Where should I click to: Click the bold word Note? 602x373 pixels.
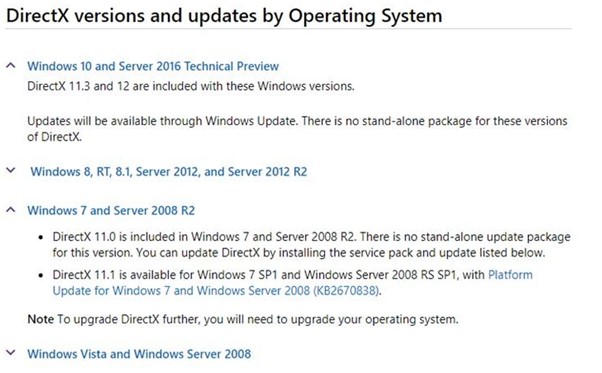pos(41,319)
